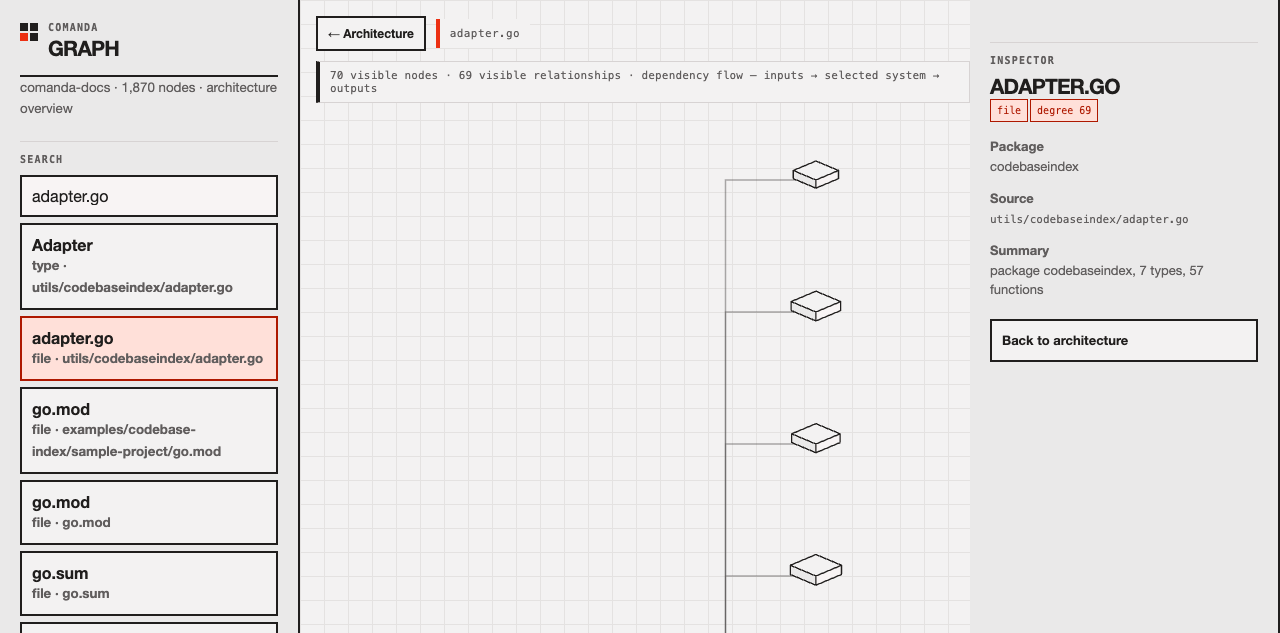The width and height of the screenshot is (1280, 633).
Task: Click the INSPECTOR section label
Action: point(1022,60)
